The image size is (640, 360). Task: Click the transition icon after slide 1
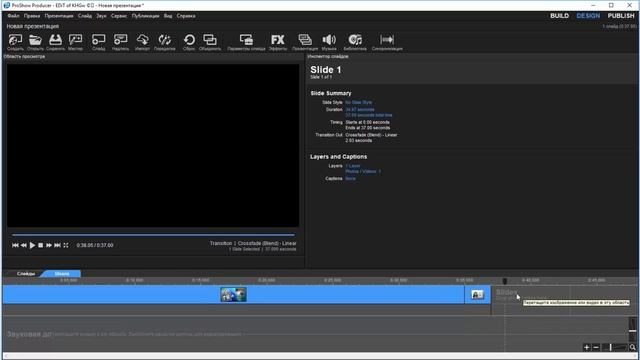[477, 295]
